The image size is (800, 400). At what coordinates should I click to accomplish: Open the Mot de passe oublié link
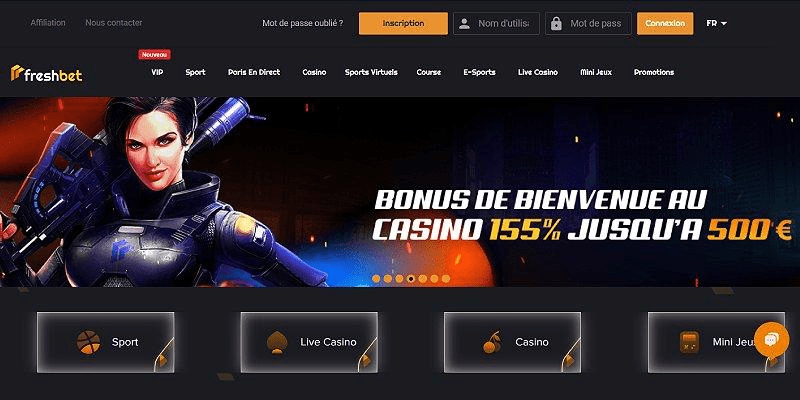click(303, 23)
